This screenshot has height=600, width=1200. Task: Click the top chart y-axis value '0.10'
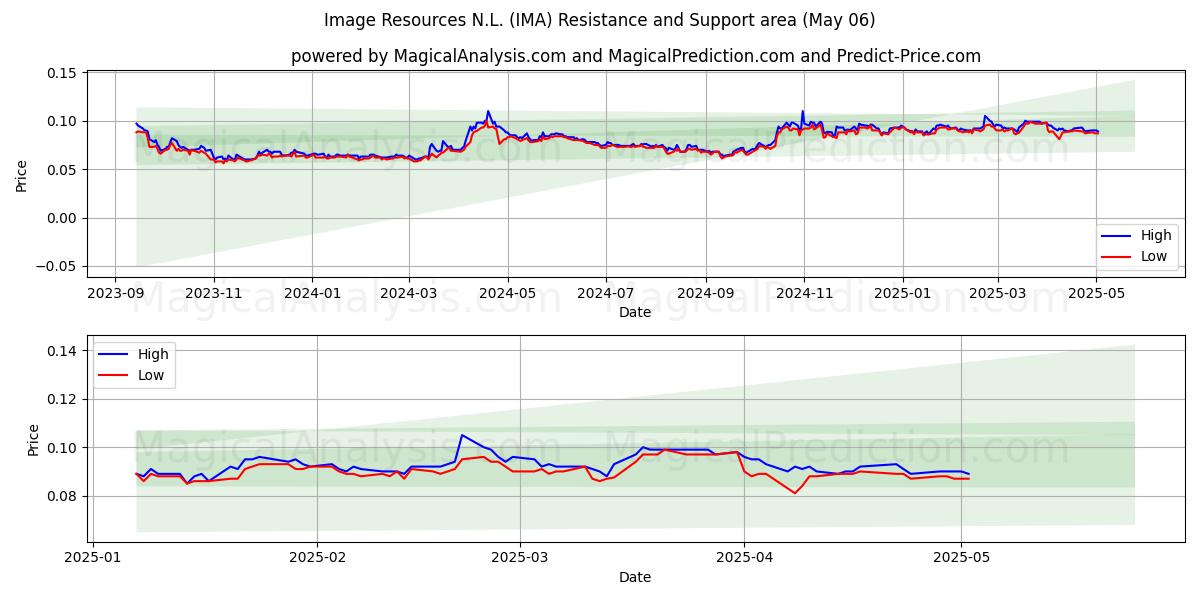[x=62, y=122]
